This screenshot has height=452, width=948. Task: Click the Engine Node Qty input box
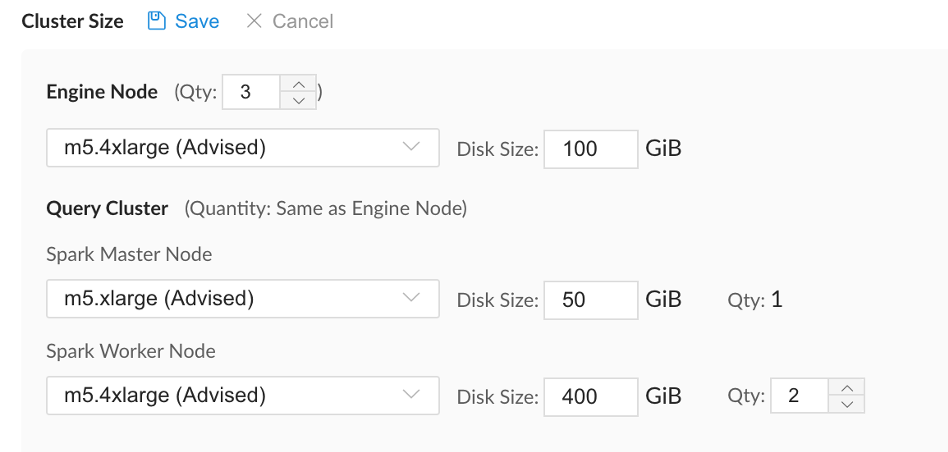coord(252,92)
